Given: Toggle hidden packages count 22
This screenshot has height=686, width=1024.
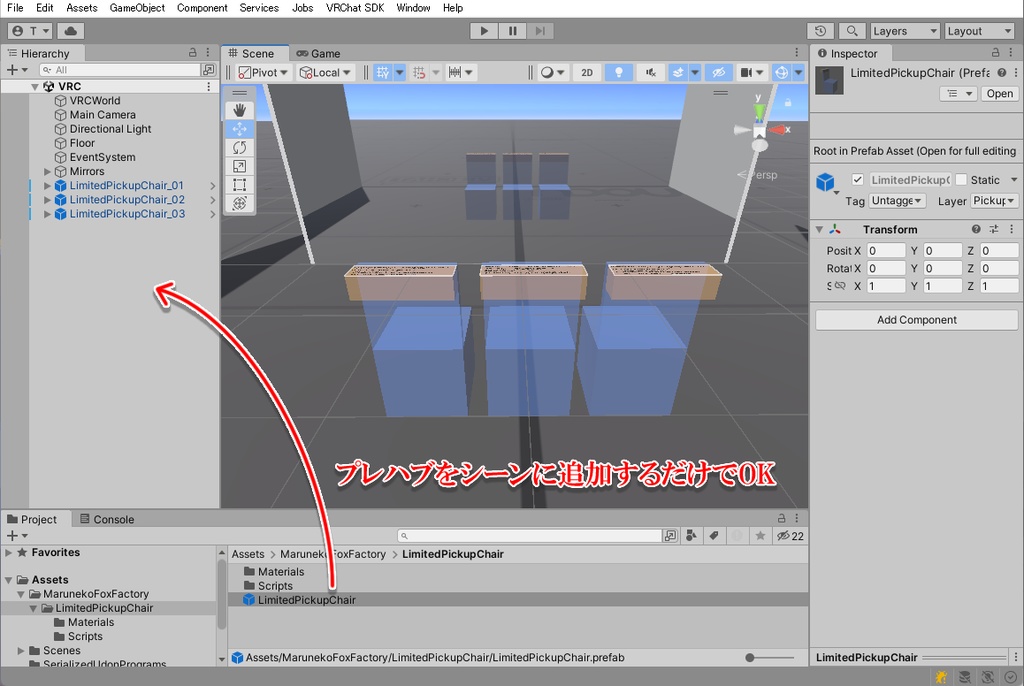Looking at the screenshot, I should point(790,536).
